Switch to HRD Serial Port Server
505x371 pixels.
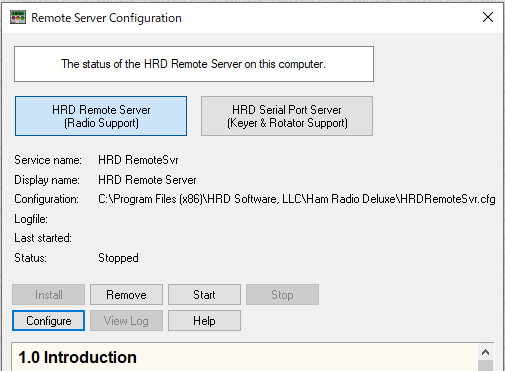coord(287,116)
